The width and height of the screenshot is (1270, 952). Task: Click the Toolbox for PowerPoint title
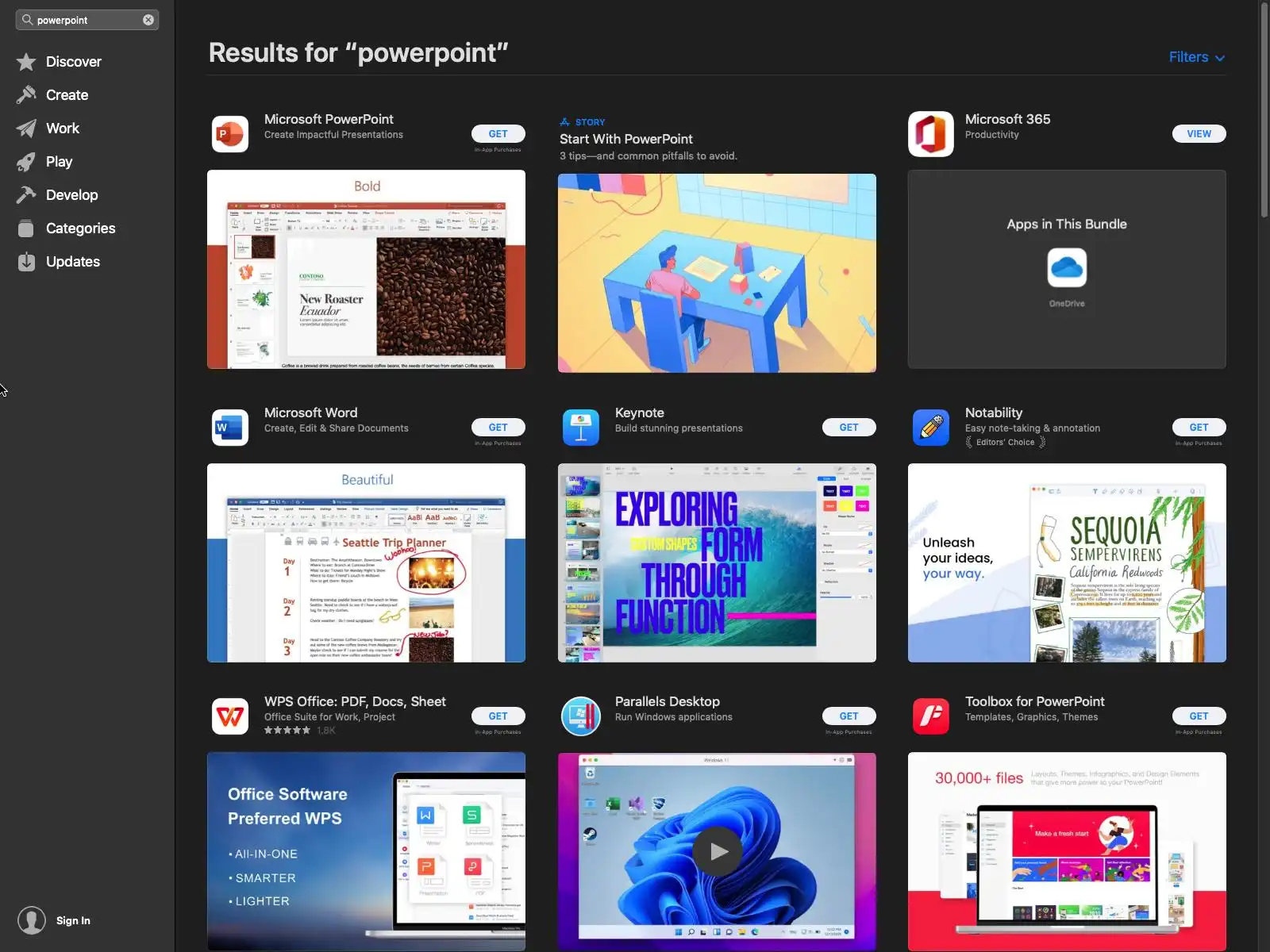pyautogui.click(x=1035, y=701)
